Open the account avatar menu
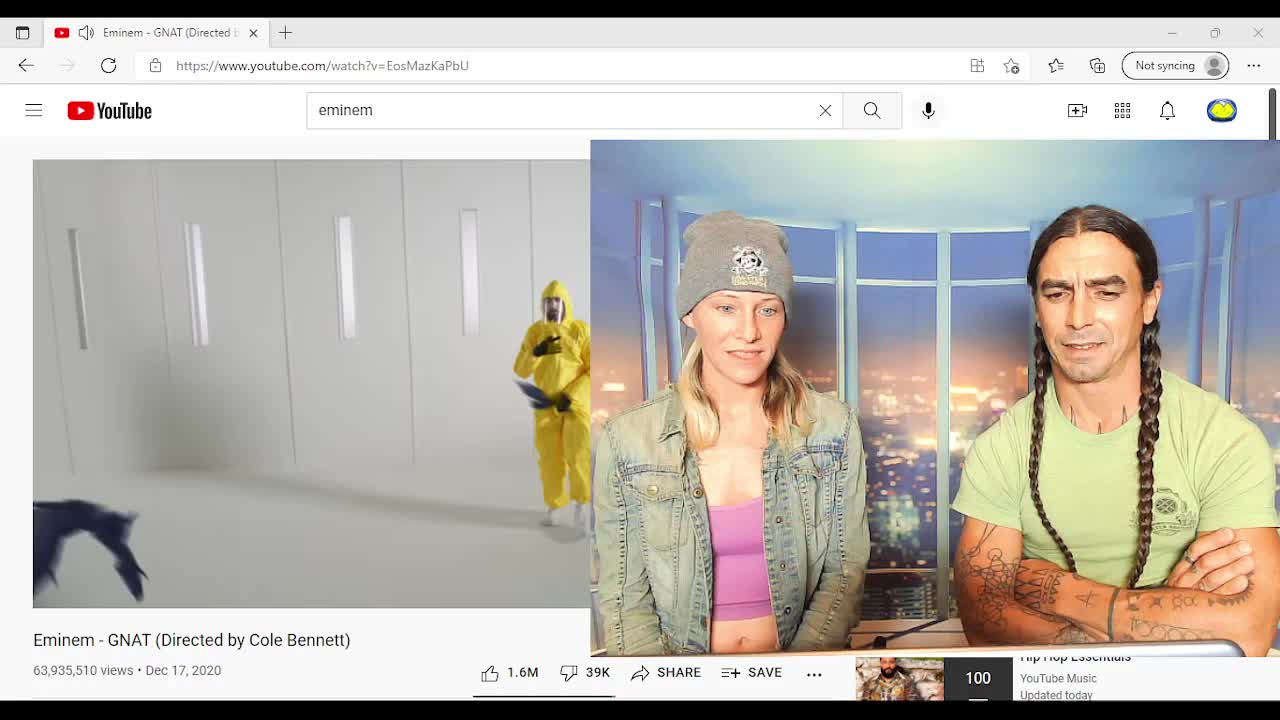The image size is (1280, 720). pos(1221,110)
